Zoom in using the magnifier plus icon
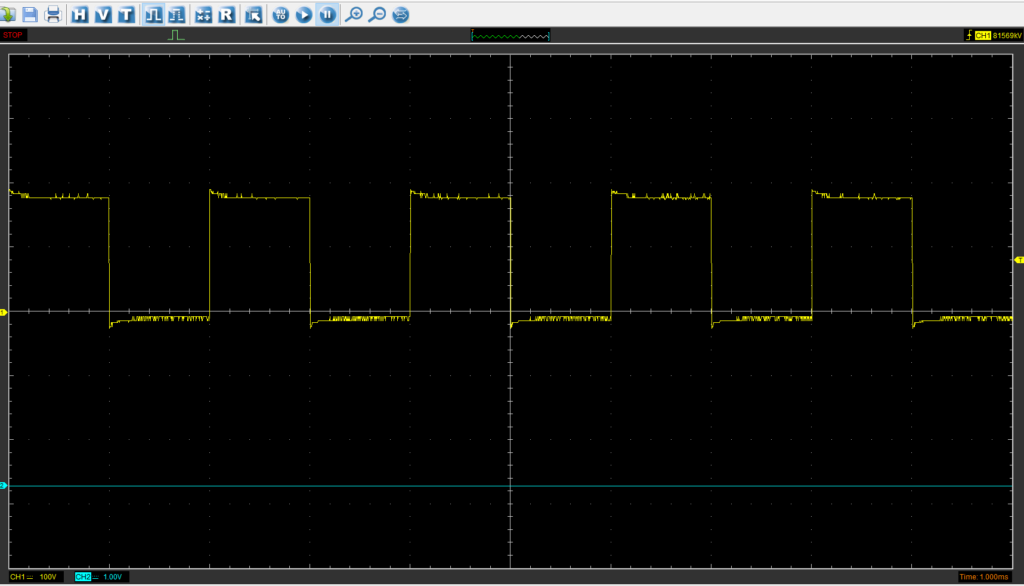1024x586 pixels. tap(353, 14)
